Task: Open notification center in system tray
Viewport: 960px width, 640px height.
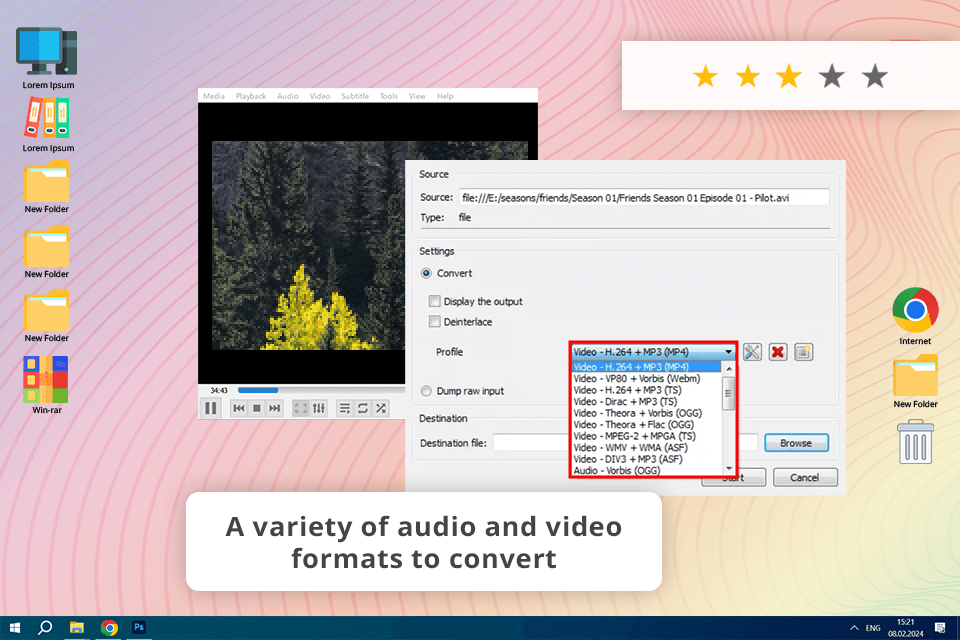Action: click(x=940, y=628)
